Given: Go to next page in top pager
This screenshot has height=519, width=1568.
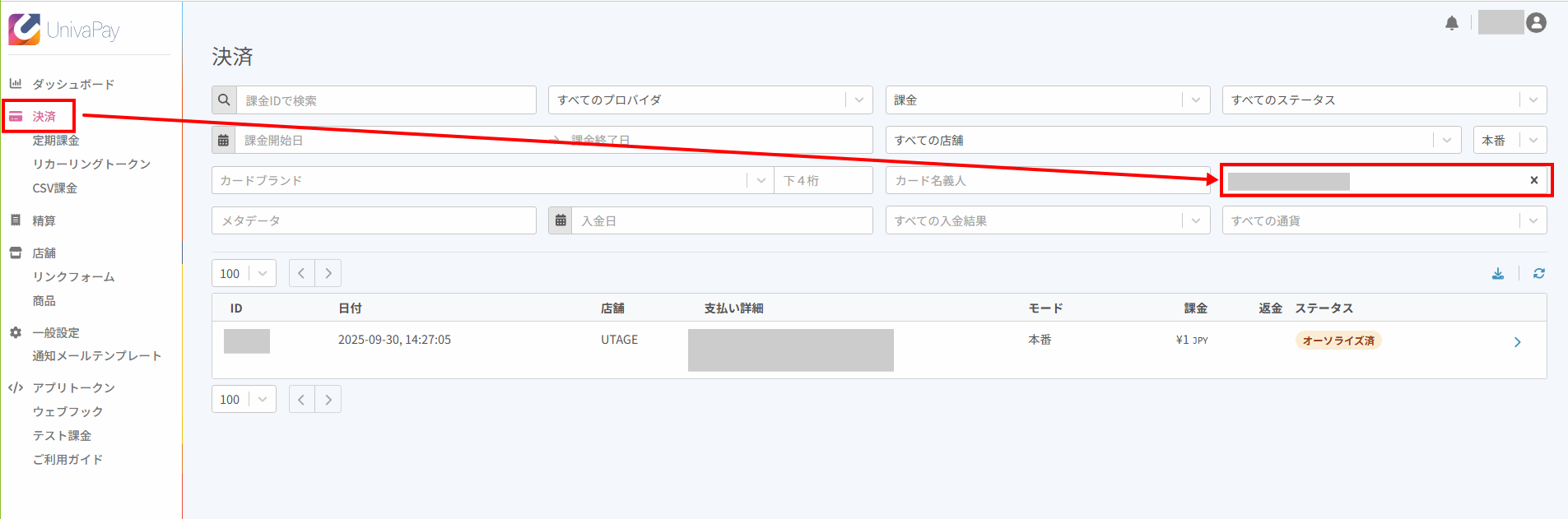Looking at the screenshot, I should pyautogui.click(x=328, y=273).
